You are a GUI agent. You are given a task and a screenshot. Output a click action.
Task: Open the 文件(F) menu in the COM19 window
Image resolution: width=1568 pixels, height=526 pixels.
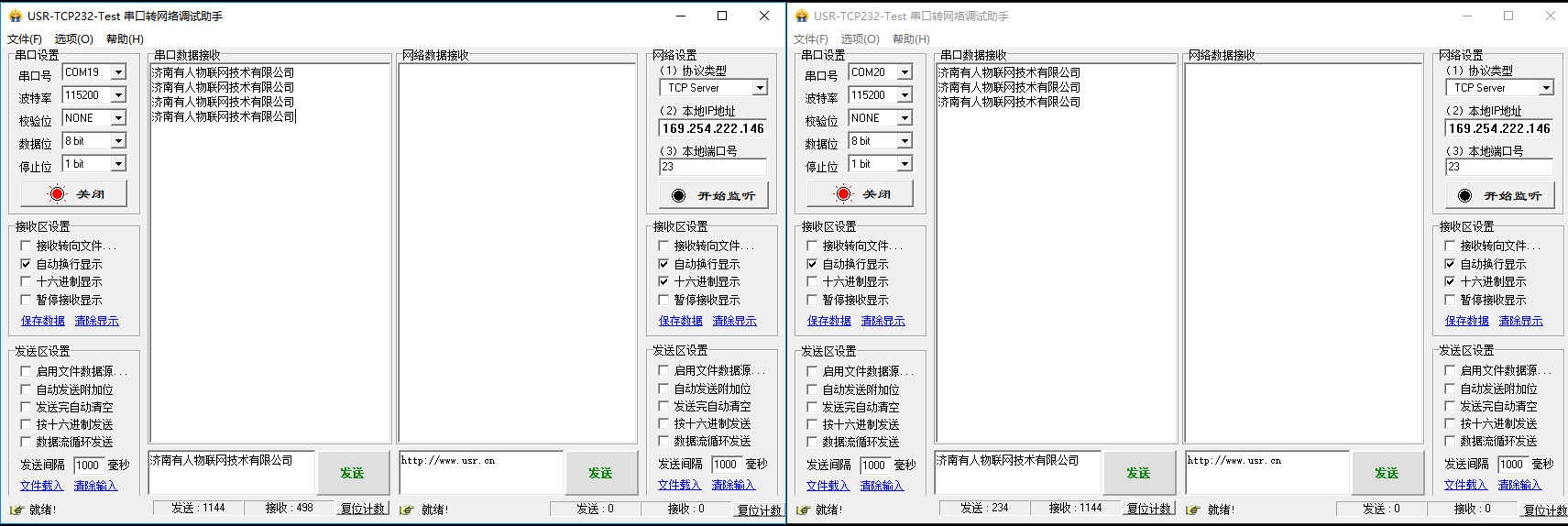pyautogui.click(x=25, y=39)
